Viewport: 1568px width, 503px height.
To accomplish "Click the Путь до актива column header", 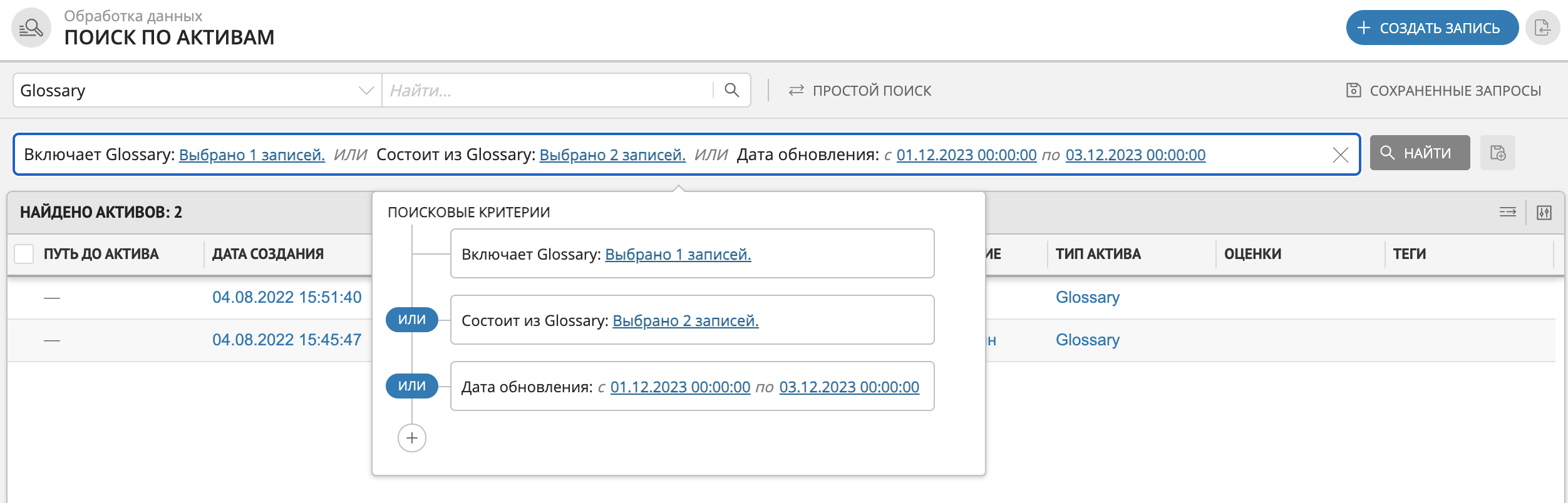I will pyautogui.click(x=101, y=254).
